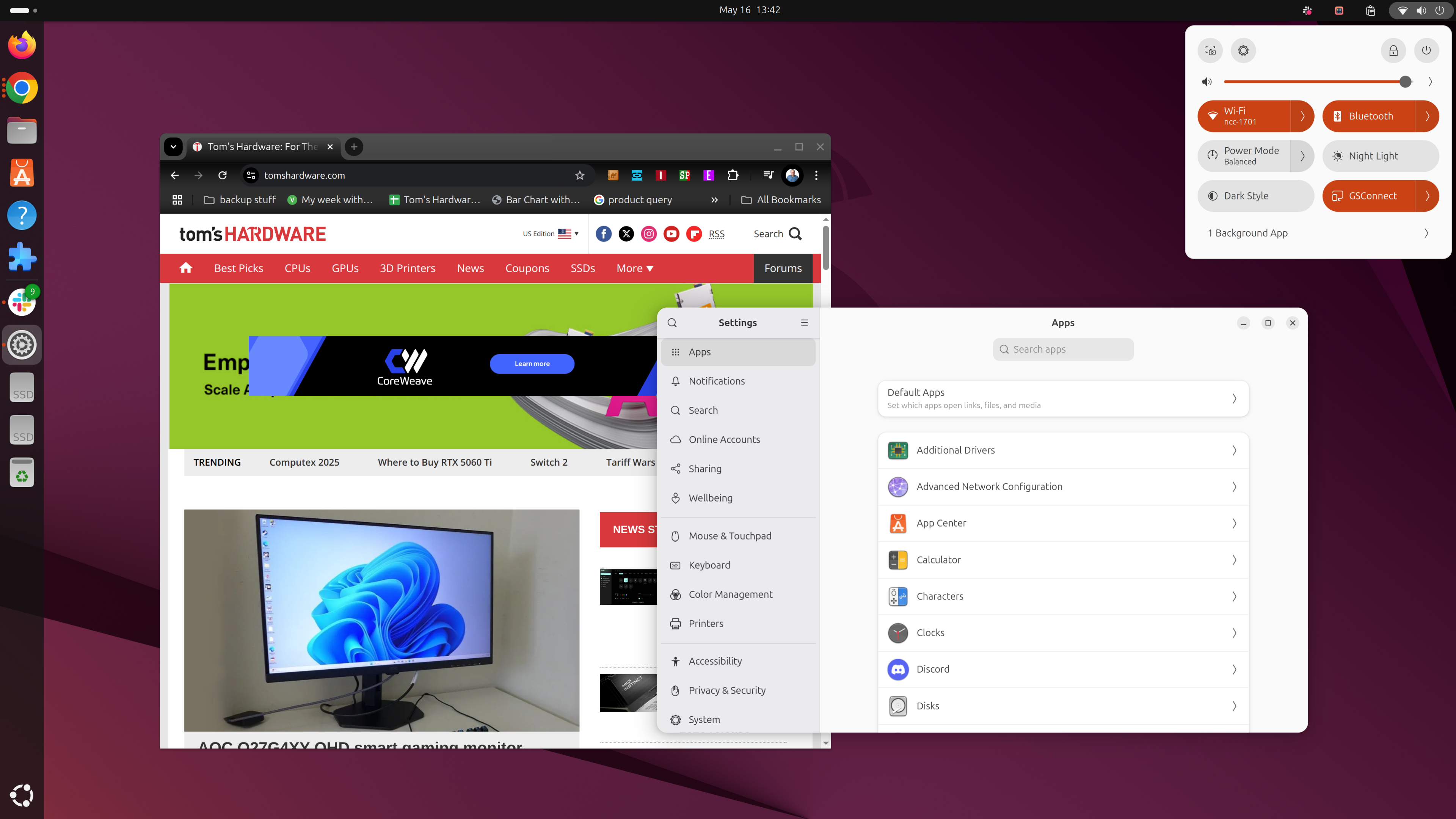The width and height of the screenshot is (1456, 819).
Task: Click CoreWeave Learn more button
Action: pyautogui.click(x=532, y=364)
